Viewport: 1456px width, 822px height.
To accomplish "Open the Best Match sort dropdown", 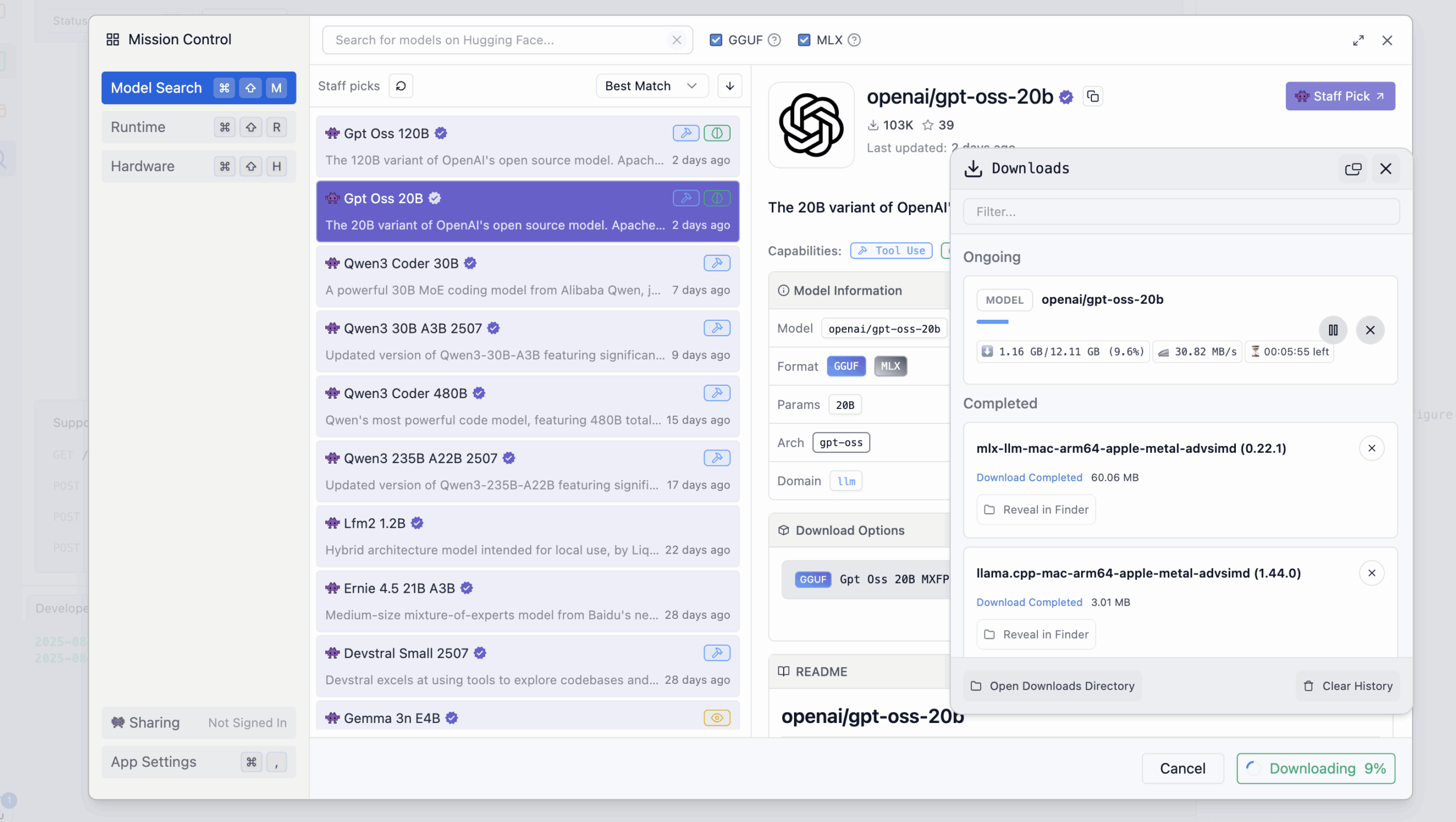I will pyautogui.click(x=652, y=86).
